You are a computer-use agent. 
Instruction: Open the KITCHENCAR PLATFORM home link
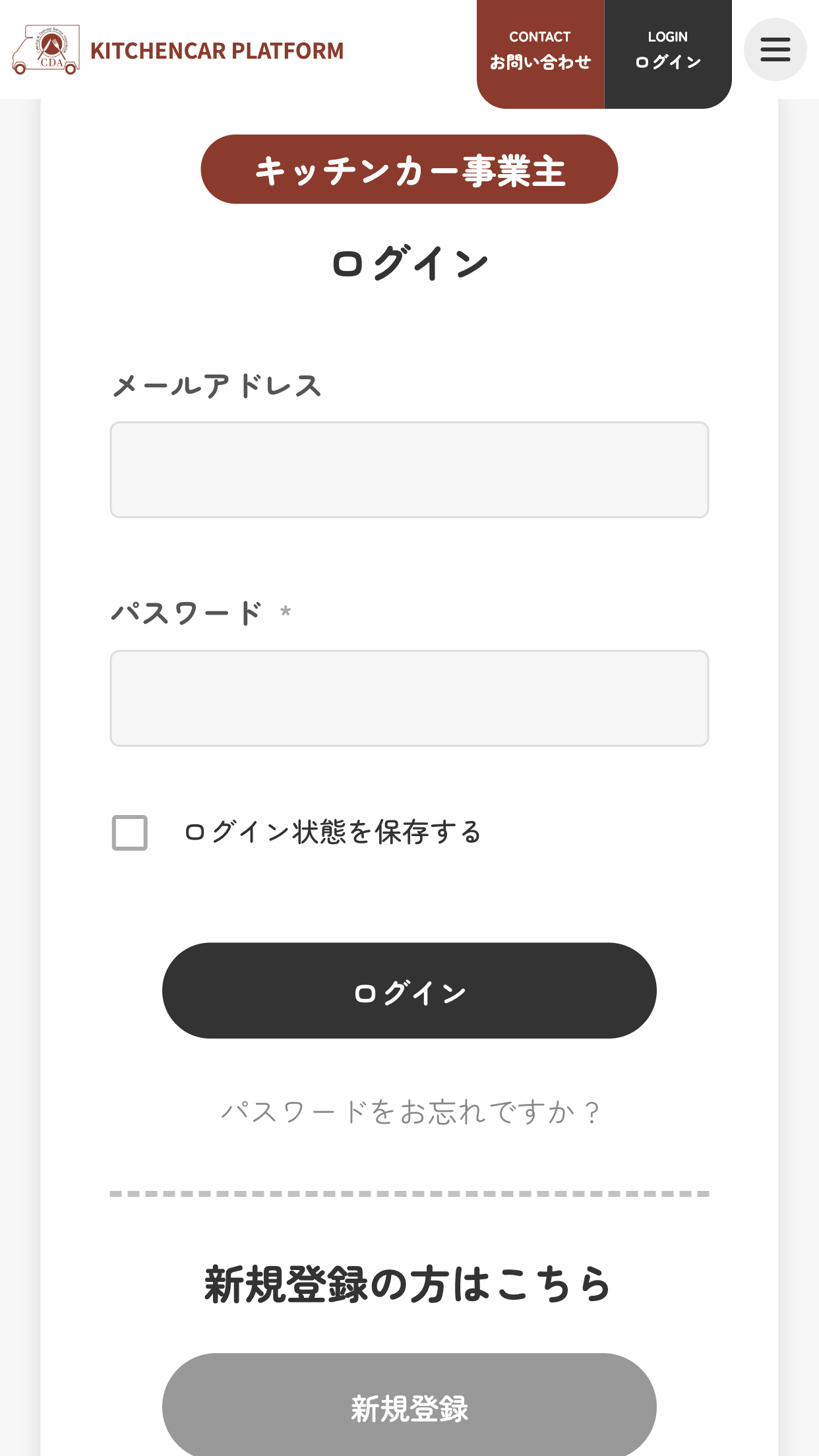(217, 51)
